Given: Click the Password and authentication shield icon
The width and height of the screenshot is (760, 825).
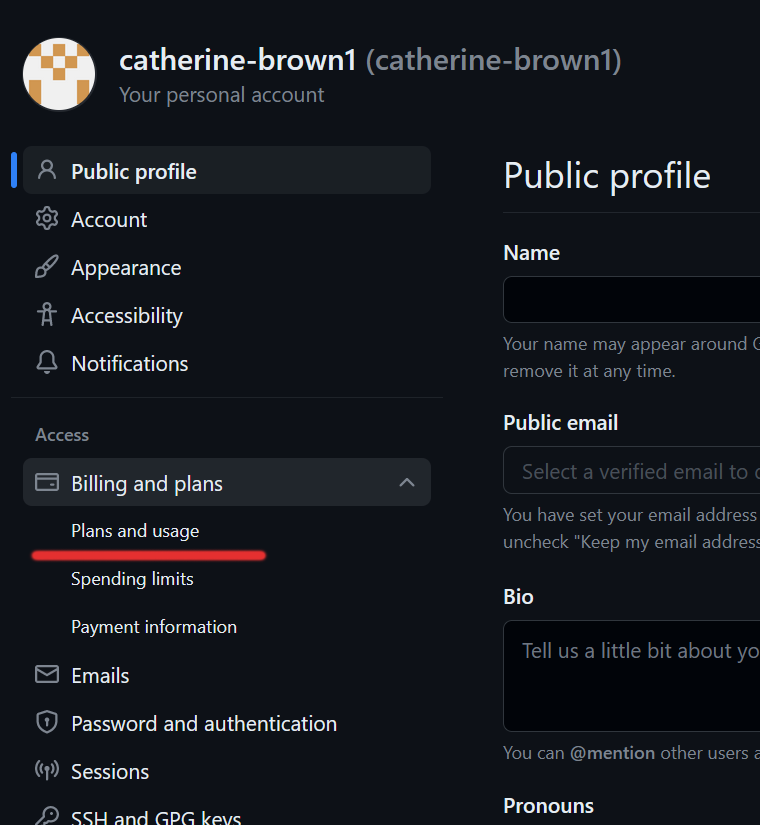Looking at the screenshot, I should 46,723.
